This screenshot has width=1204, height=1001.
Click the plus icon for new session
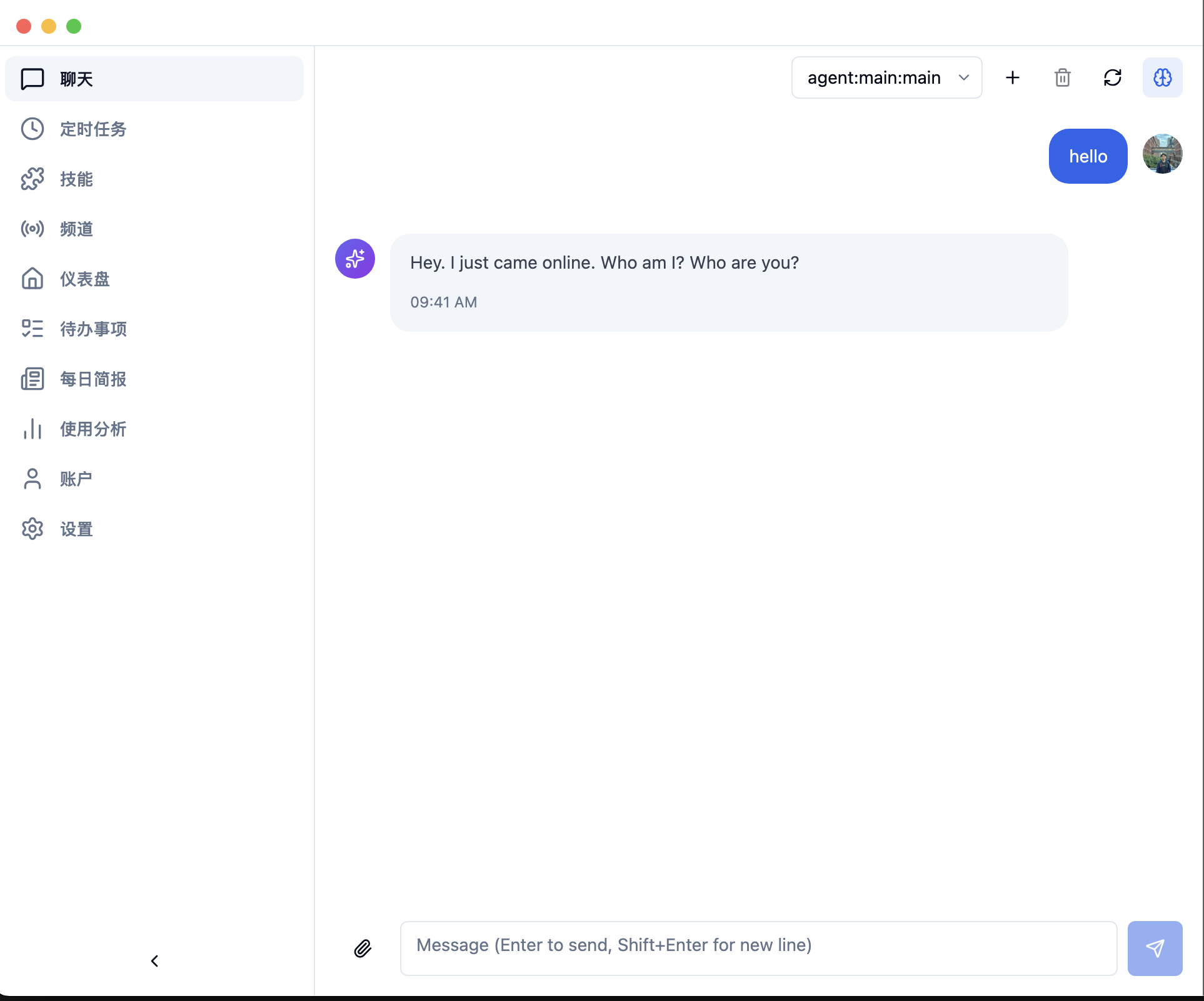tap(1012, 77)
